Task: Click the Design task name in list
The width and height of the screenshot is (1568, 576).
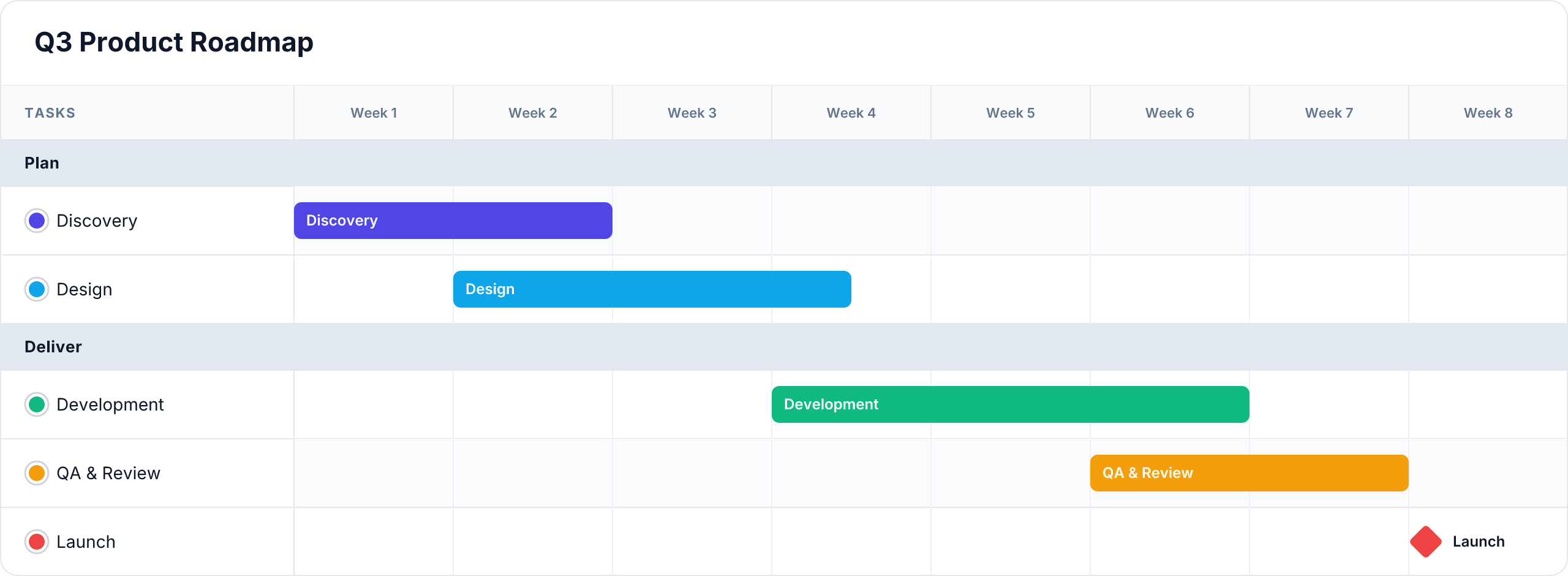Action: coord(85,289)
